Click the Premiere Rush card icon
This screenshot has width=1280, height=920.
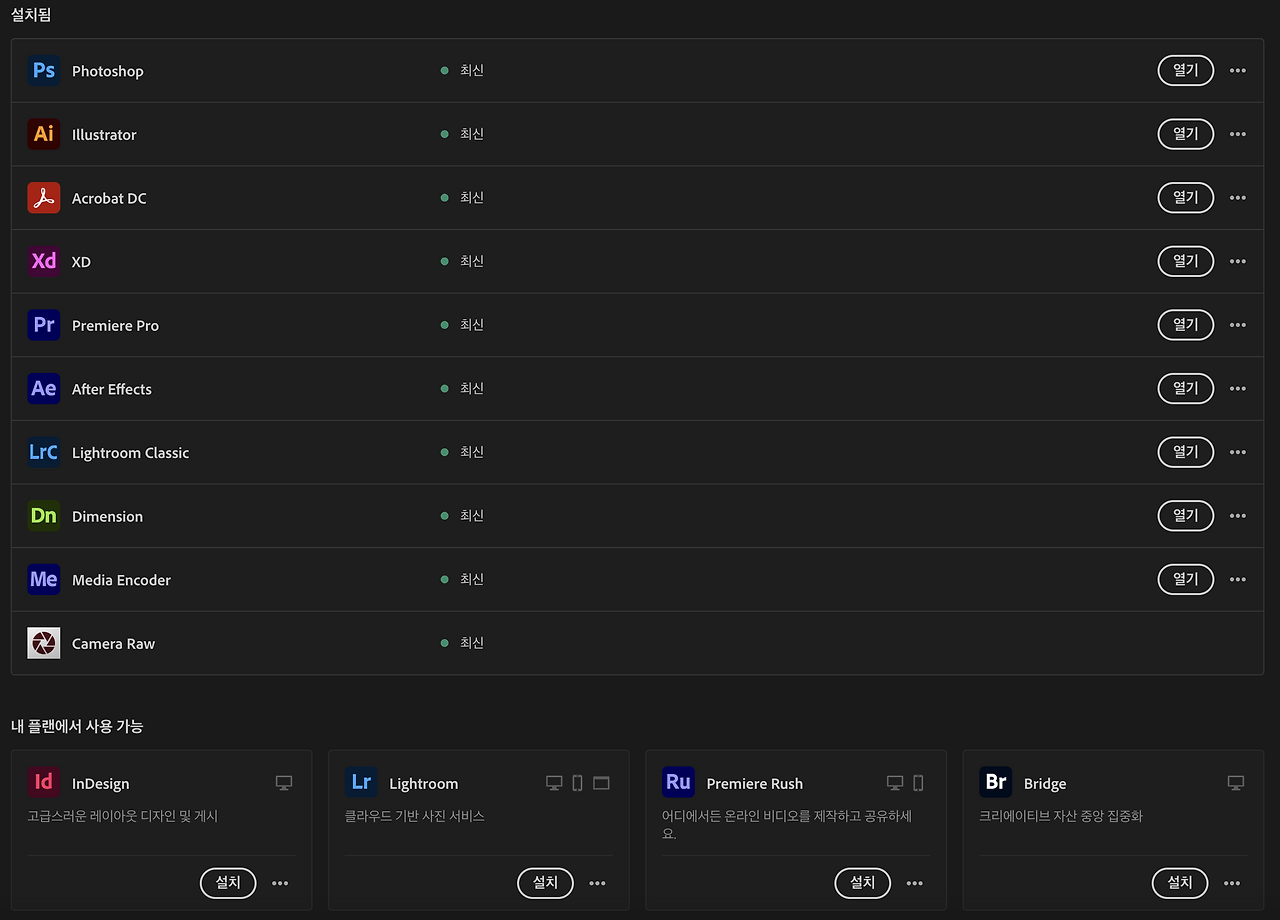pyautogui.click(x=678, y=783)
